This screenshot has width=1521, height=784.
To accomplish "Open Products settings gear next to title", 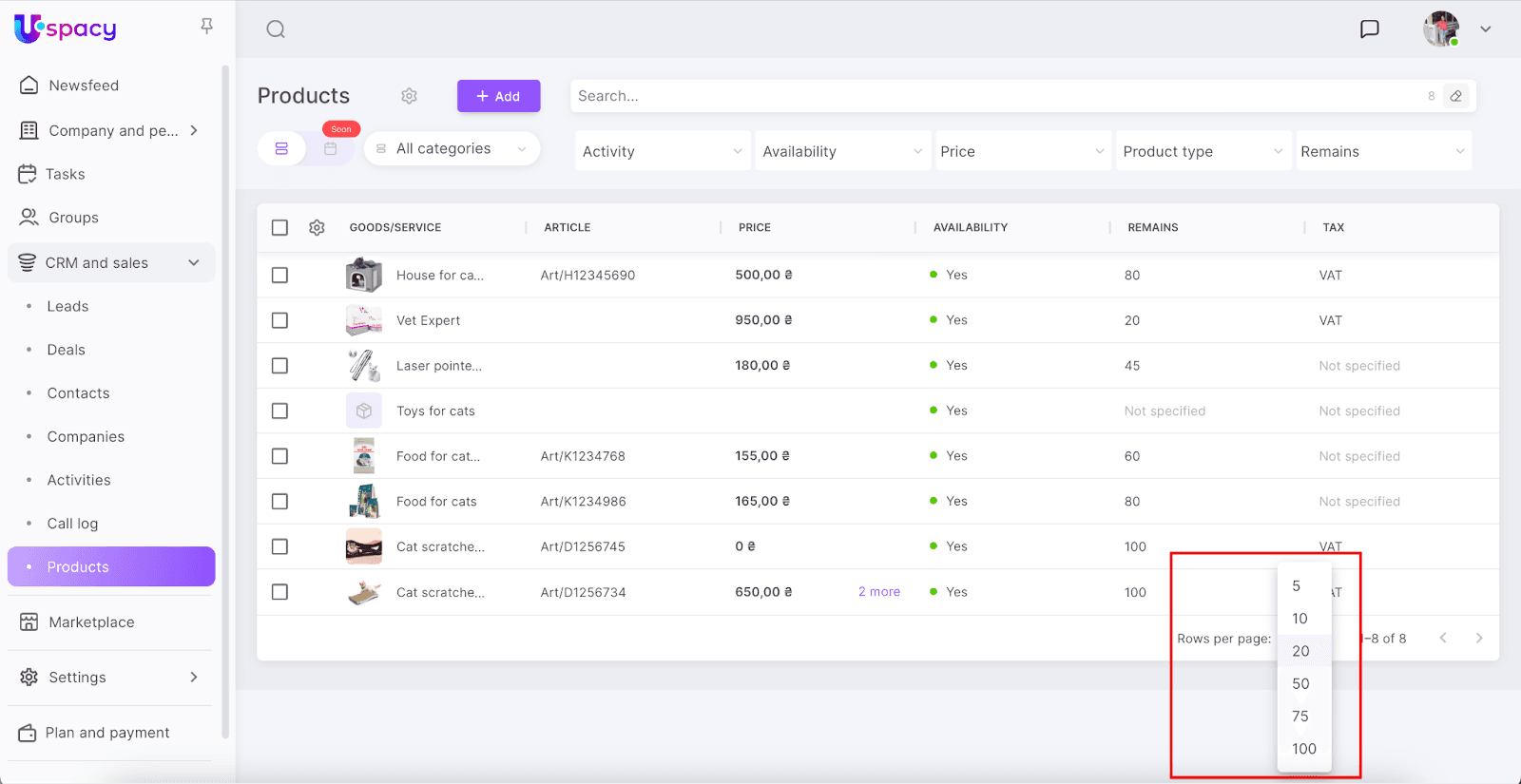I will point(409,96).
